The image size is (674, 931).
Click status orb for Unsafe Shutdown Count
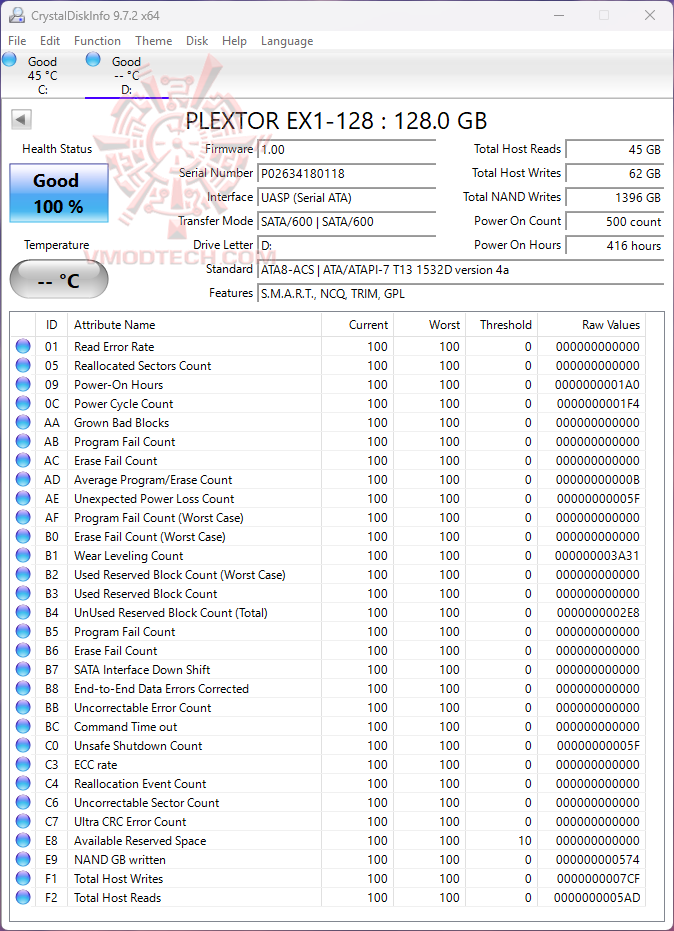tap(23, 745)
